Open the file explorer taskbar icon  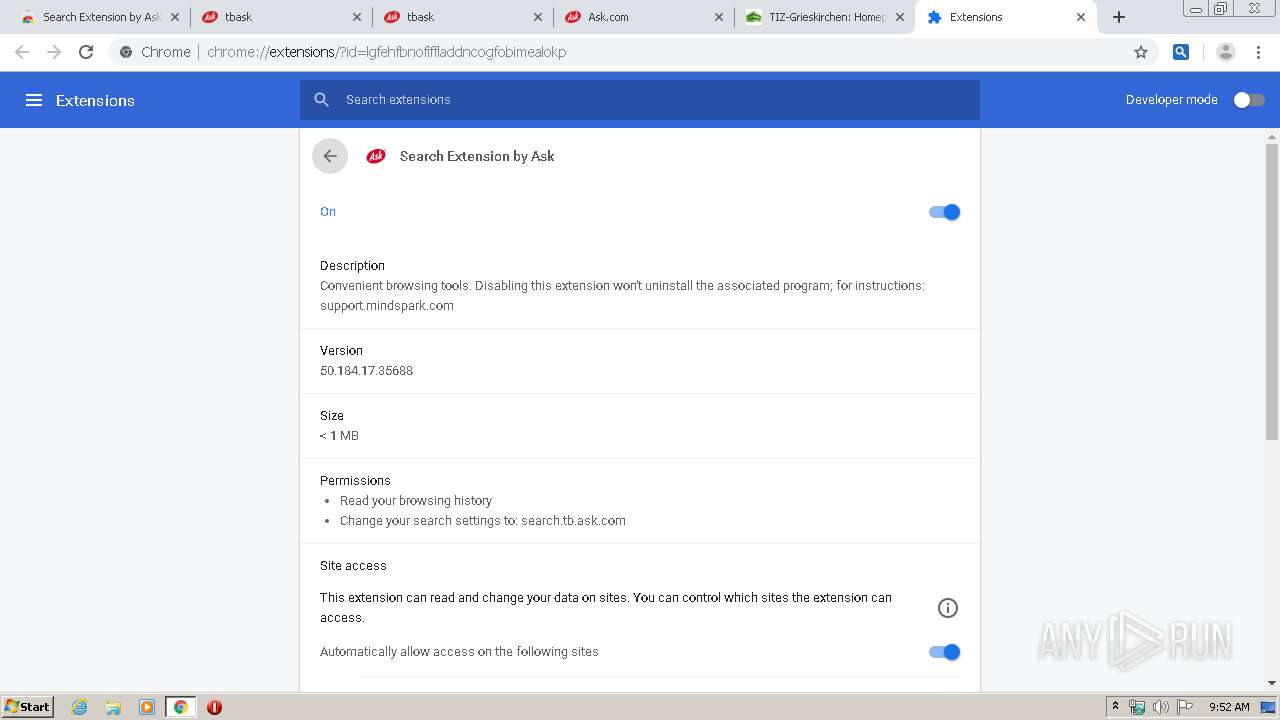(113, 707)
